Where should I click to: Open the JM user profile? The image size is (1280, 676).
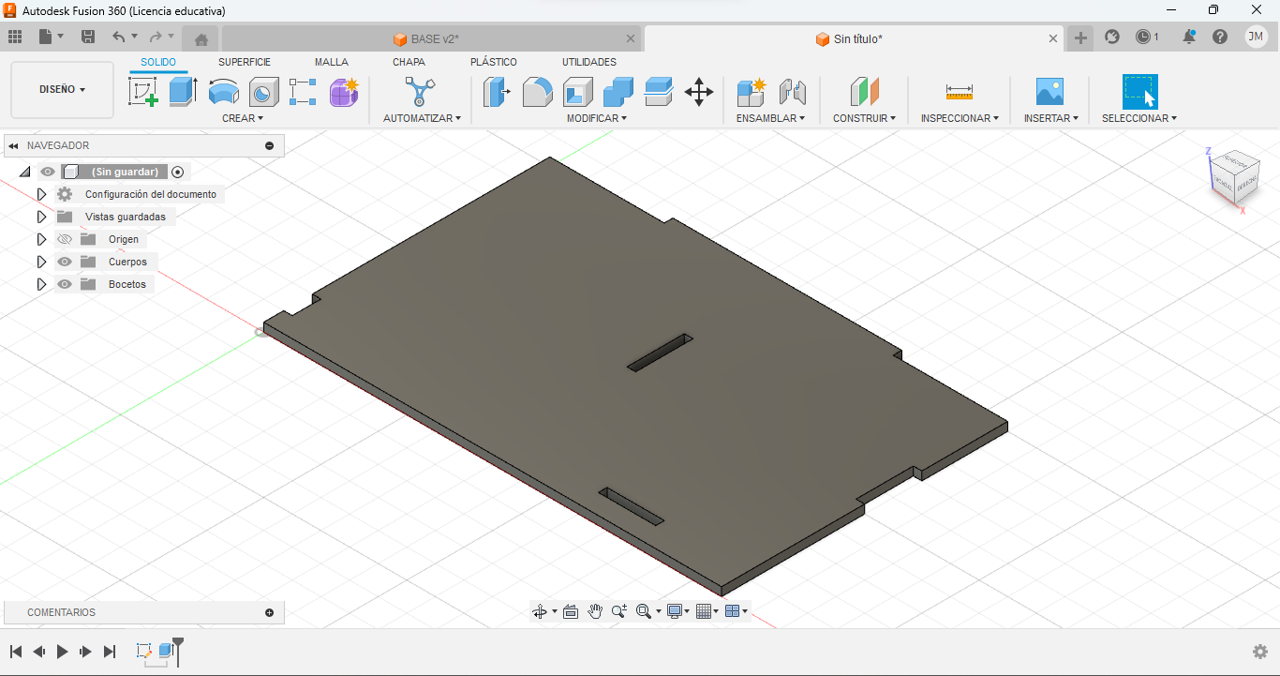pyautogui.click(x=1256, y=37)
